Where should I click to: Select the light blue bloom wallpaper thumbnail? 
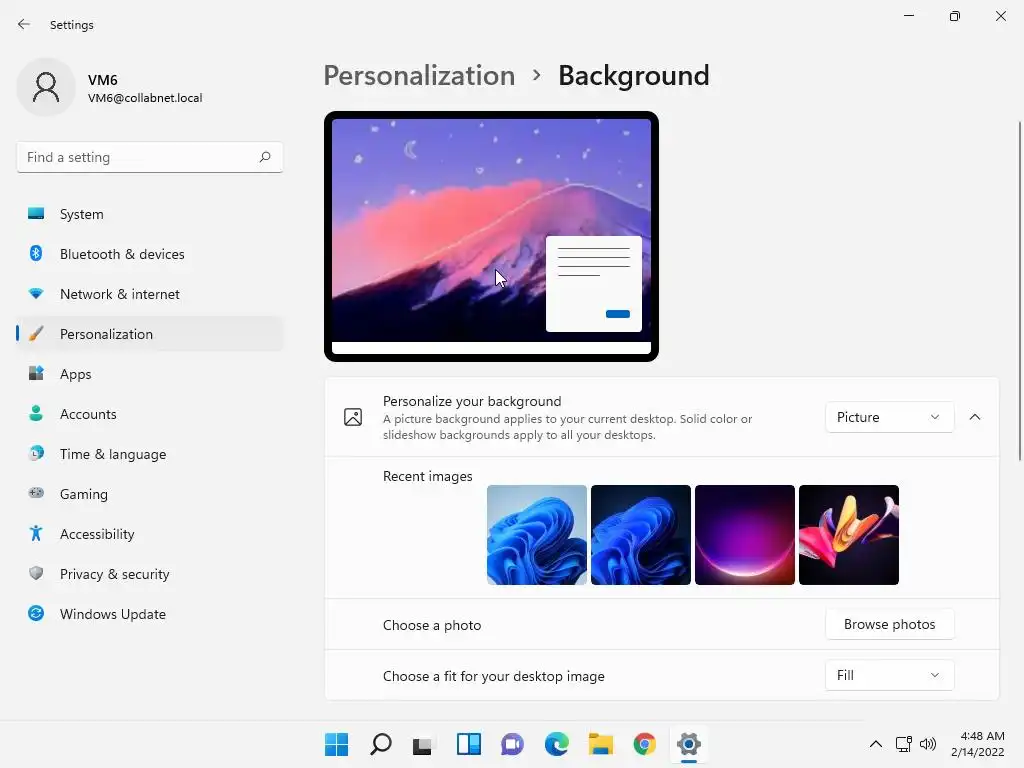click(537, 535)
